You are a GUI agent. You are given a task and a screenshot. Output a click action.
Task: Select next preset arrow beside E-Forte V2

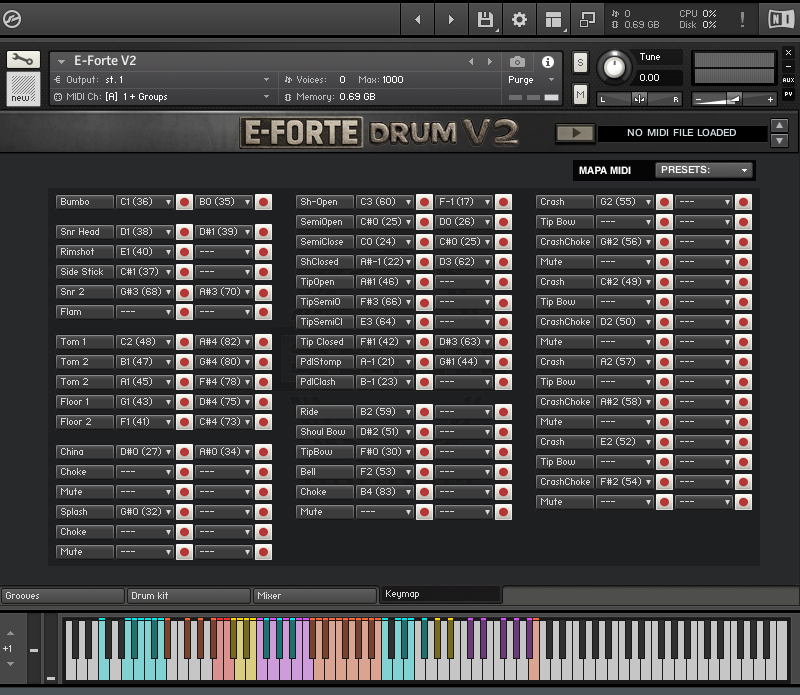click(x=490, y=62)
